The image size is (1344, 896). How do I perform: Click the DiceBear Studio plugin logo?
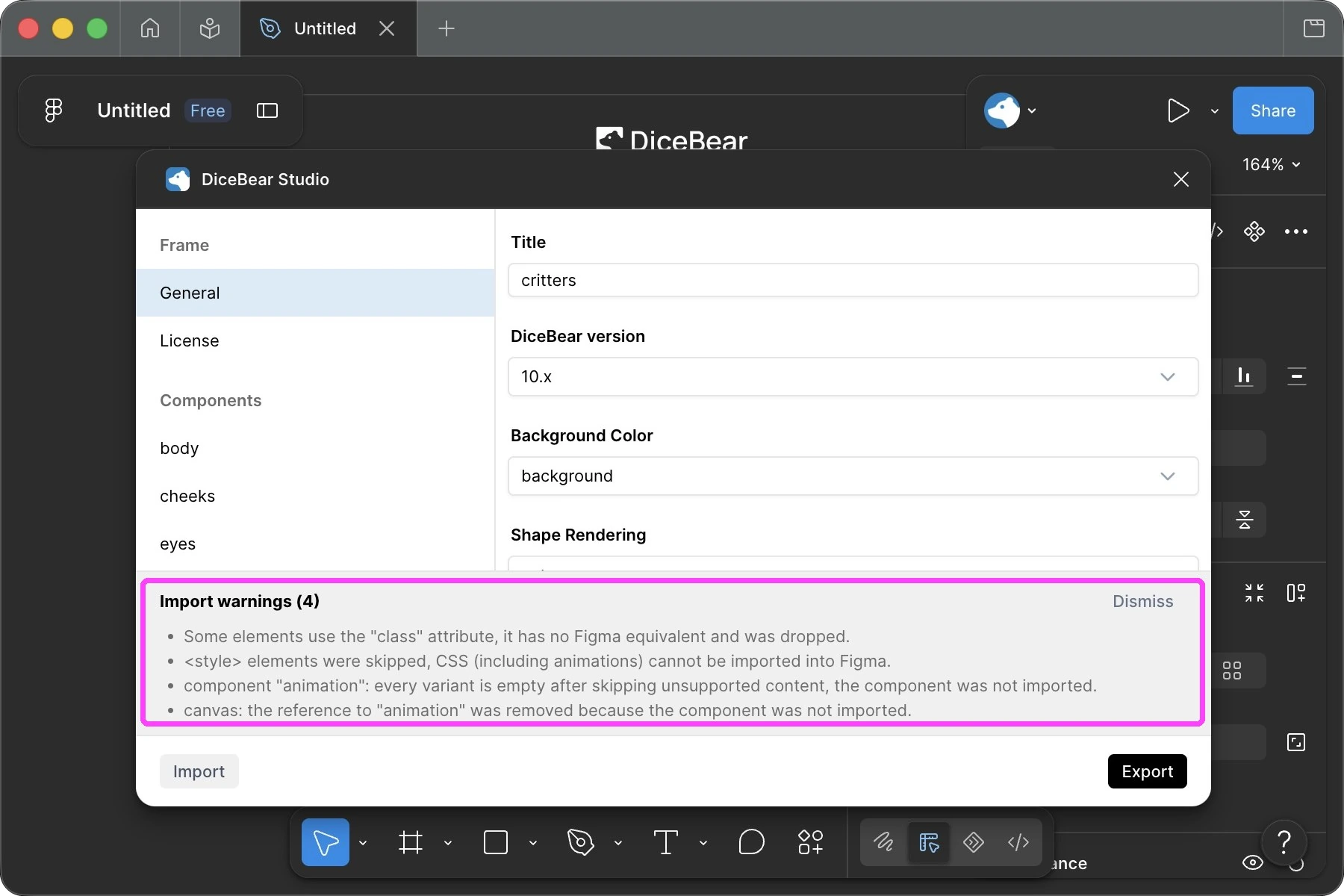178,179
